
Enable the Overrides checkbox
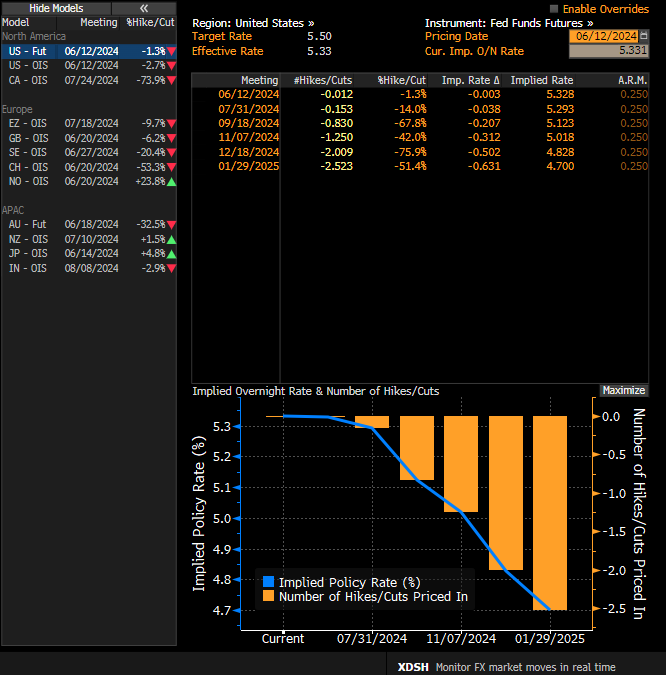point(556,8)
